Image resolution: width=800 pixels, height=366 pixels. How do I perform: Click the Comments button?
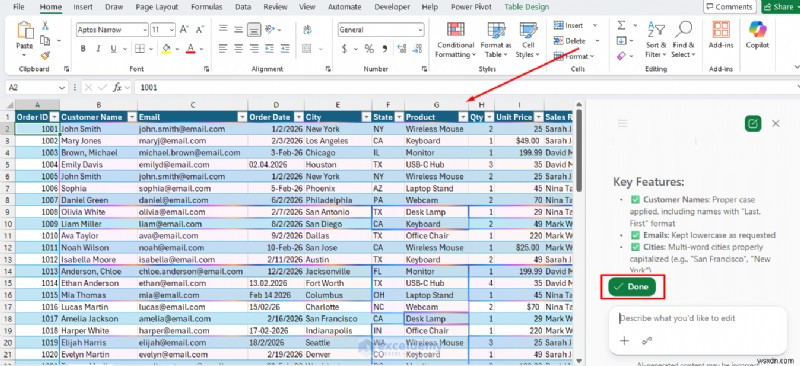[x=729, y=7]
